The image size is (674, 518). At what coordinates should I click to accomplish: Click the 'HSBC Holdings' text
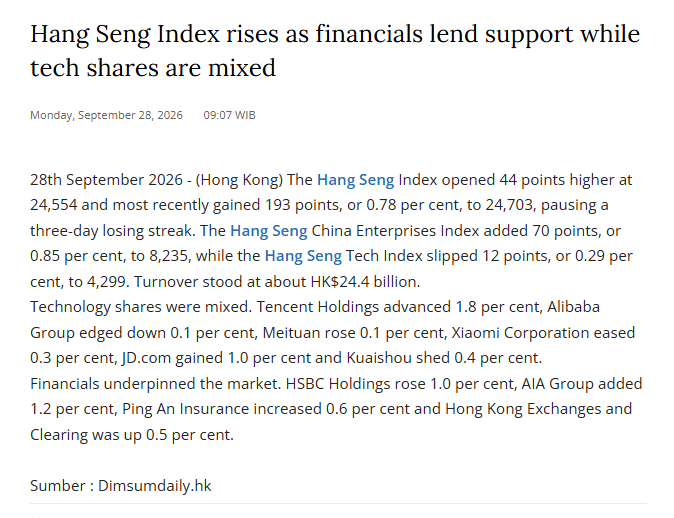click(x=334, y=383)
